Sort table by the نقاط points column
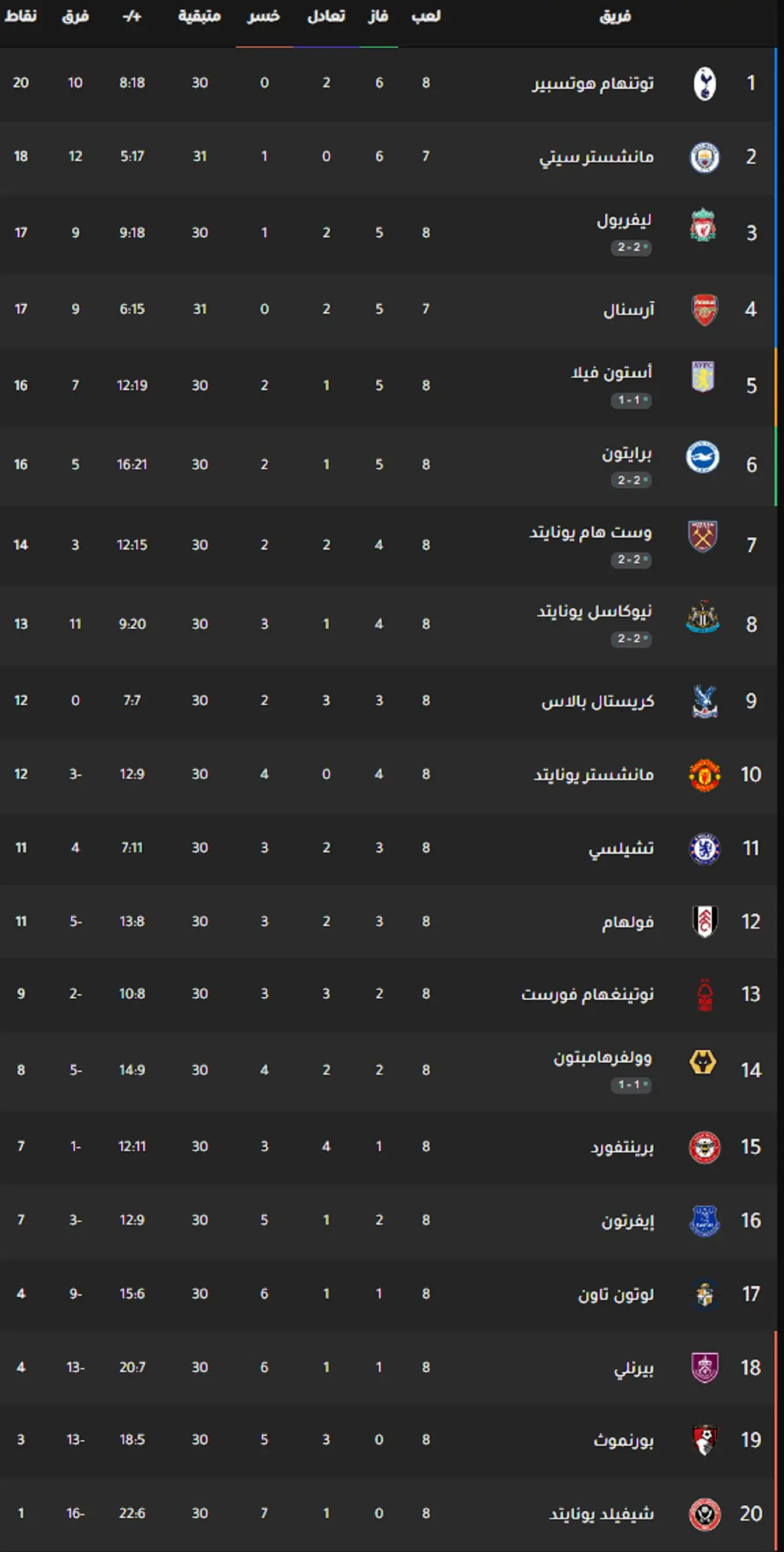The height and width of the screenshot is (1552, 784). 21,16
